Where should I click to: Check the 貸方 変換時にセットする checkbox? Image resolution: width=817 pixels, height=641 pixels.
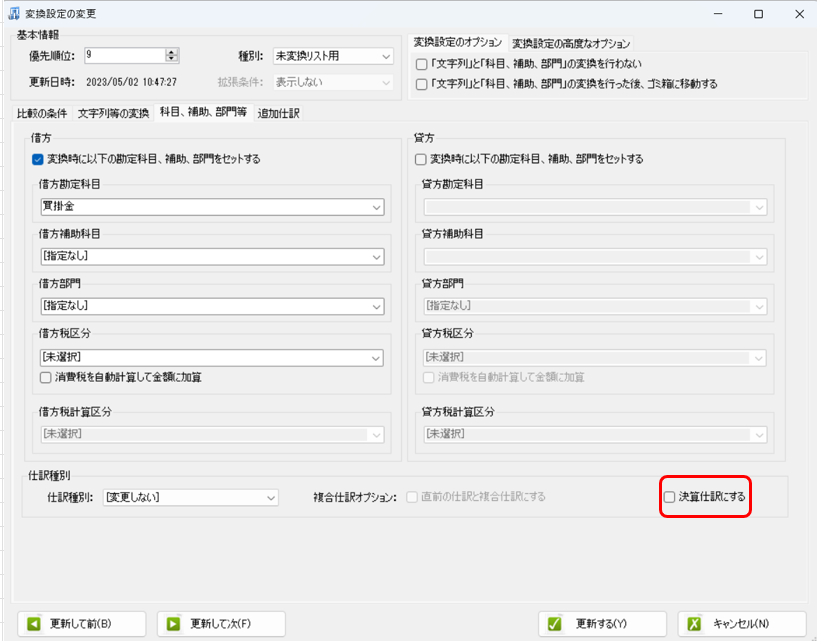[x=420, y=159]
